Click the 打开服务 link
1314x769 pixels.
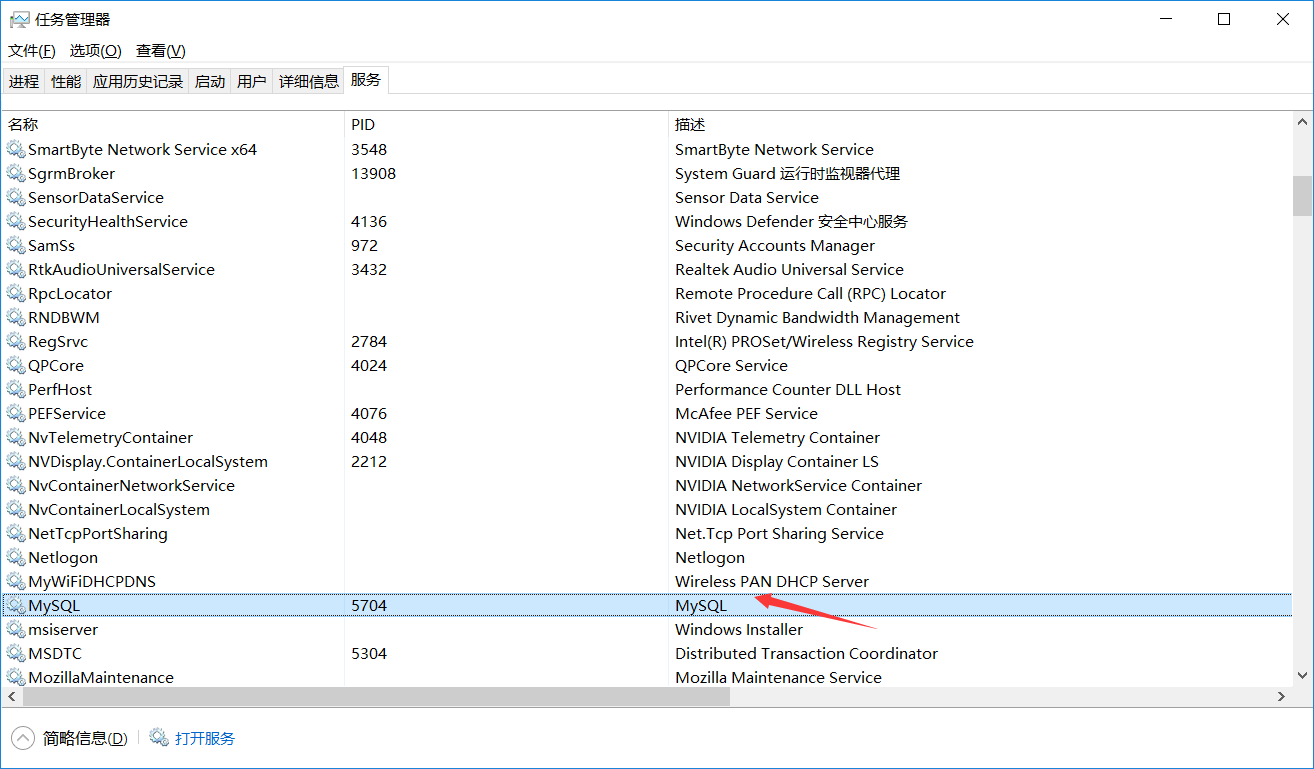[x=205, y=739]
